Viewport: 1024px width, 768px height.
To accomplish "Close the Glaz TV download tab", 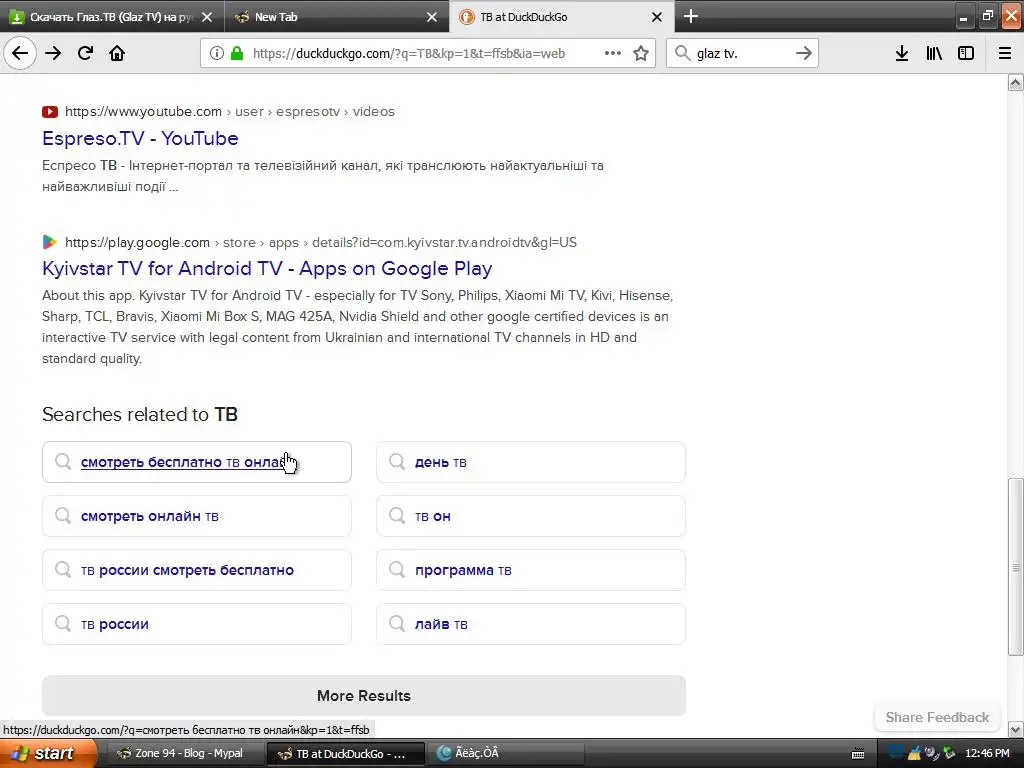I will click(x=207, y=17).
